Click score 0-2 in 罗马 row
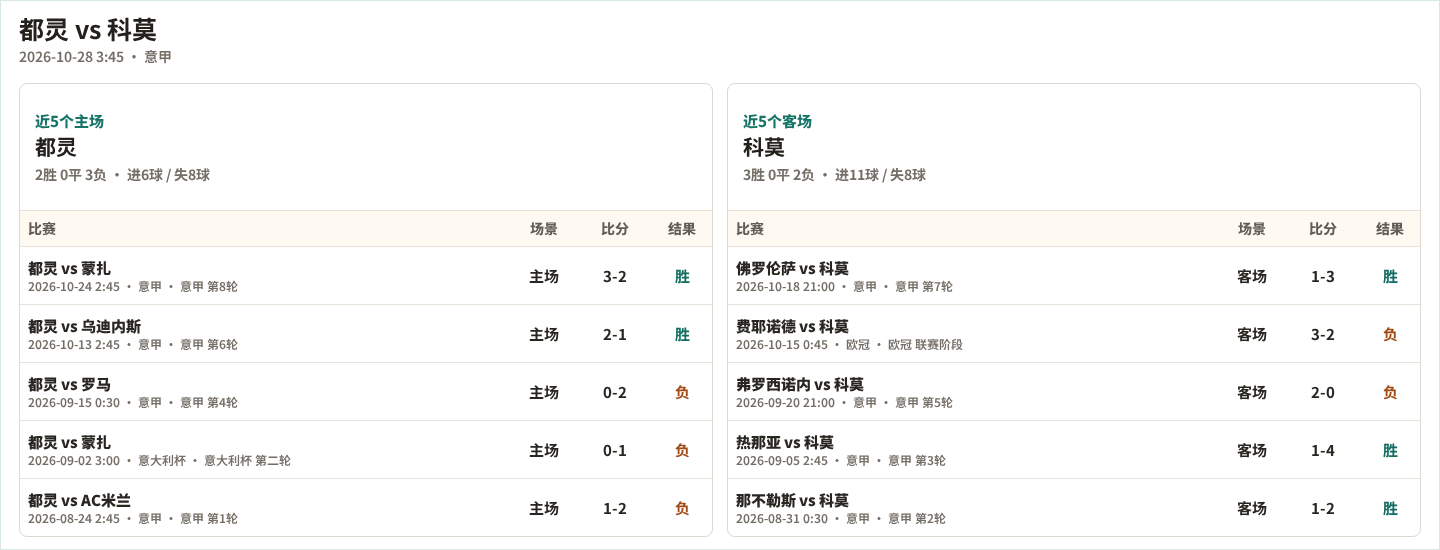Screen dimensions: 1440x550 (x=615, y=392)
